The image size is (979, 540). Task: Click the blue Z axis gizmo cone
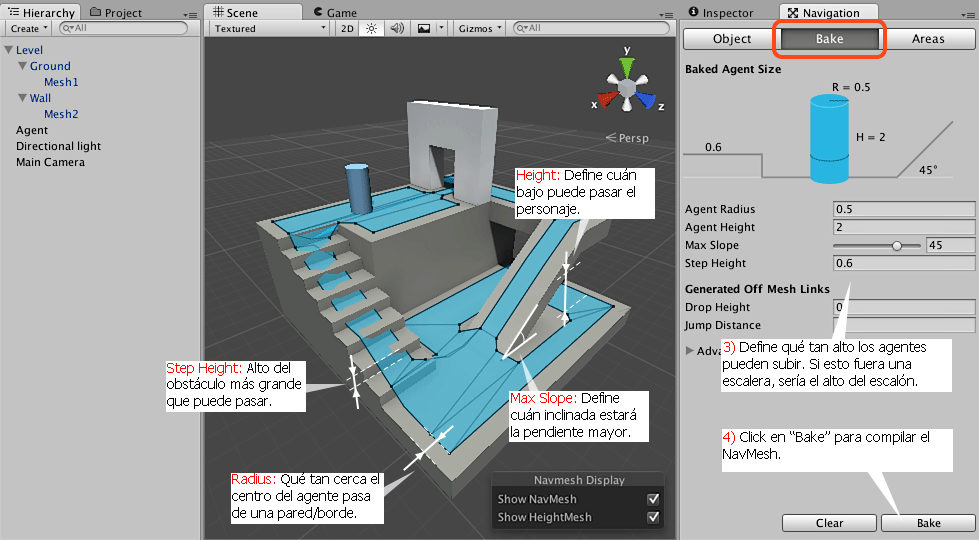(647, 101)
